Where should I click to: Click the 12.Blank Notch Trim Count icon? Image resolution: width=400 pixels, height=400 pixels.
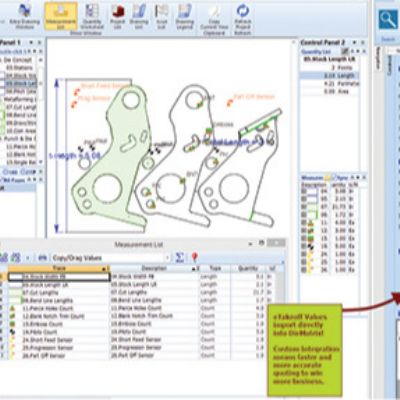(12, 316)
